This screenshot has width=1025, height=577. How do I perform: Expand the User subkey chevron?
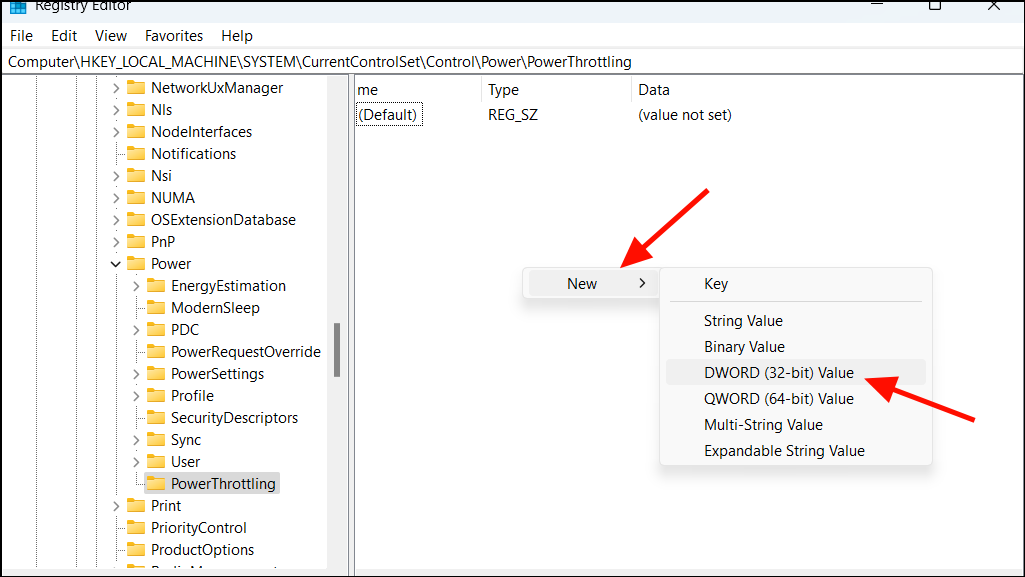pos(136,462)
